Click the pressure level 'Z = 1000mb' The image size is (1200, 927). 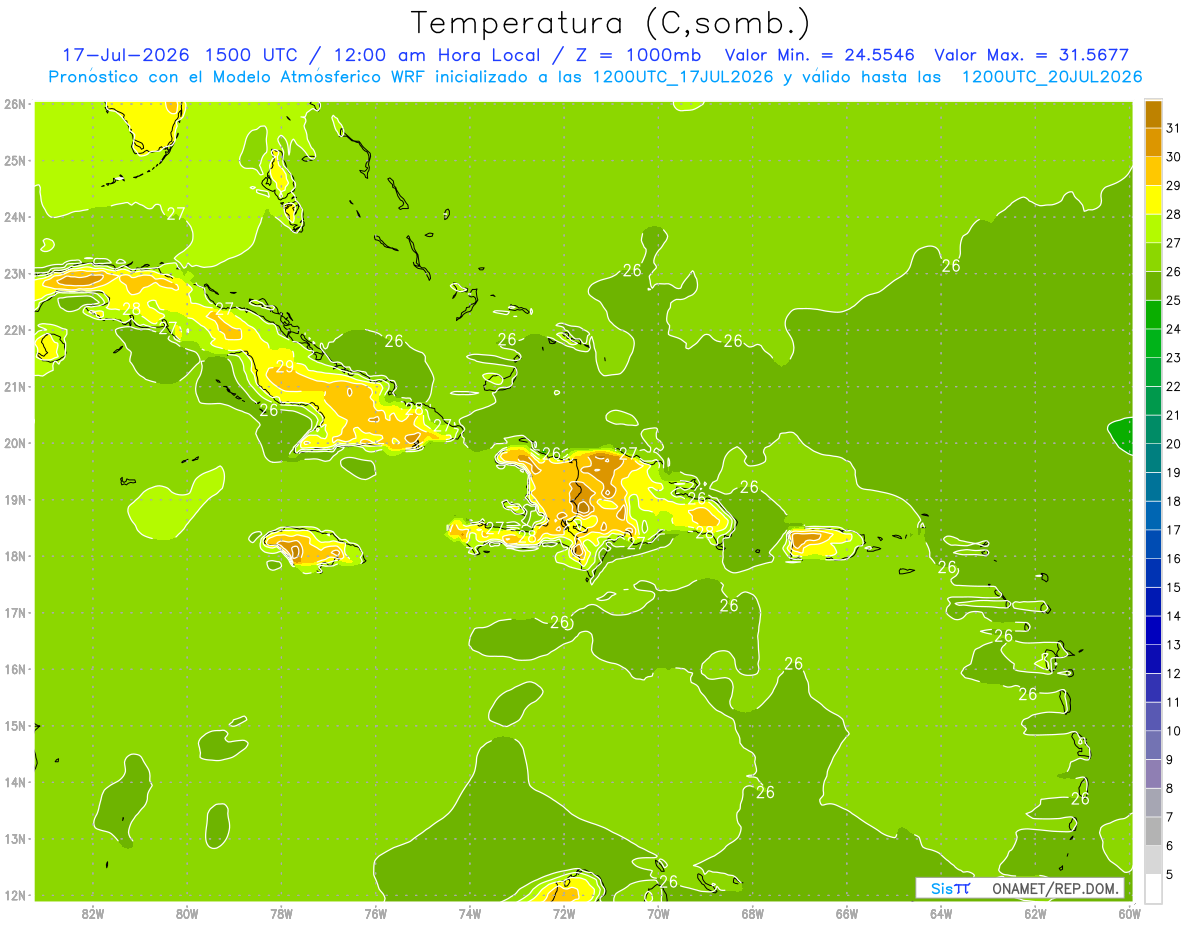(632, 55)
